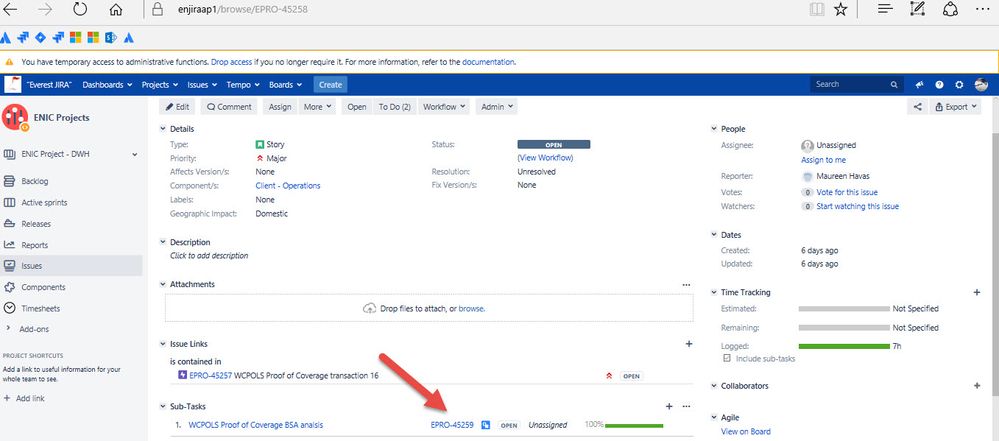Image resolution: width=999 pixels, height=441 pixels.
Task: Click the magnifier icon in Search box
Action: (894, 85)
